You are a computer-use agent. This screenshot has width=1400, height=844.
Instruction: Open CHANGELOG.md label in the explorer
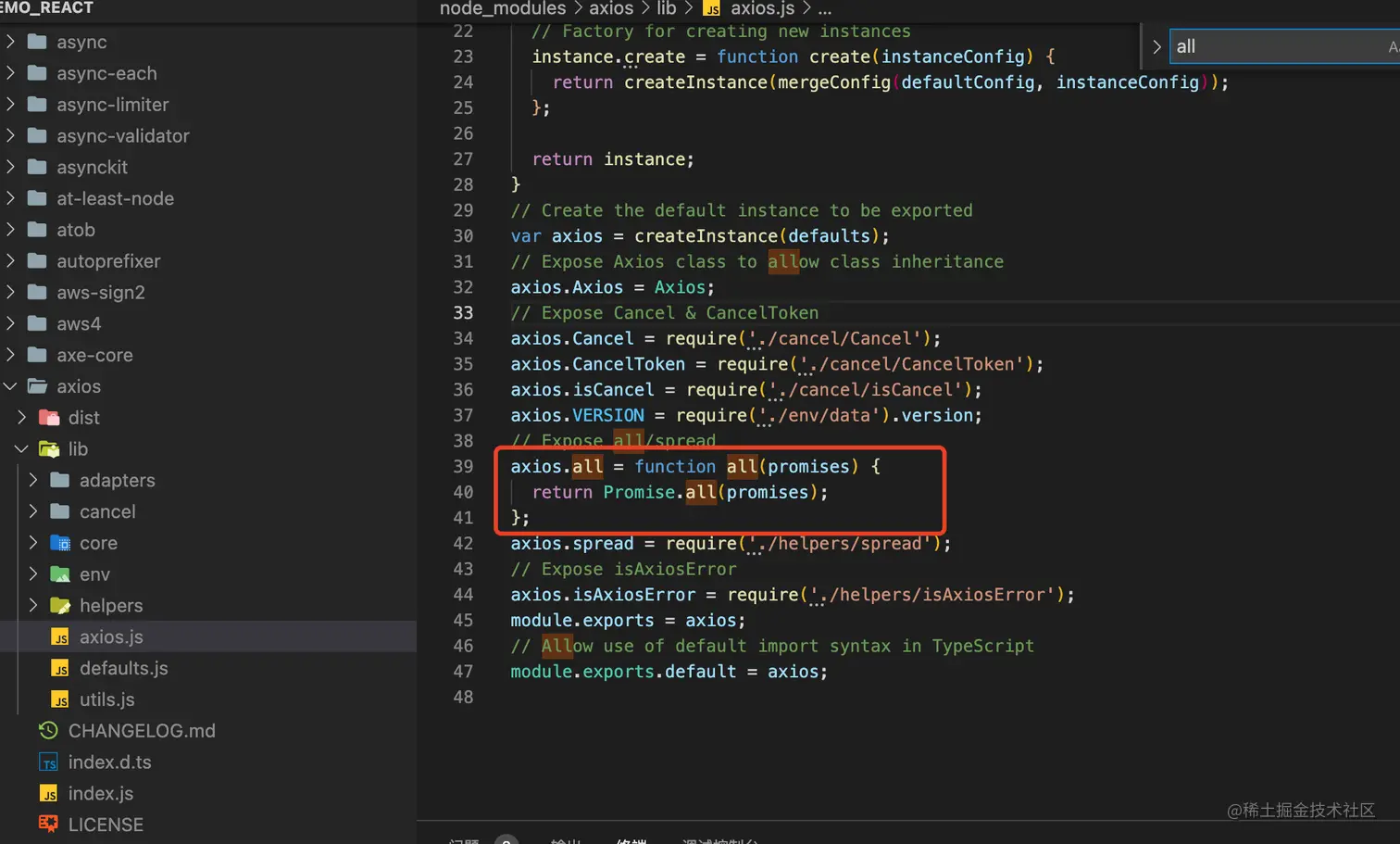click(142, 731)
